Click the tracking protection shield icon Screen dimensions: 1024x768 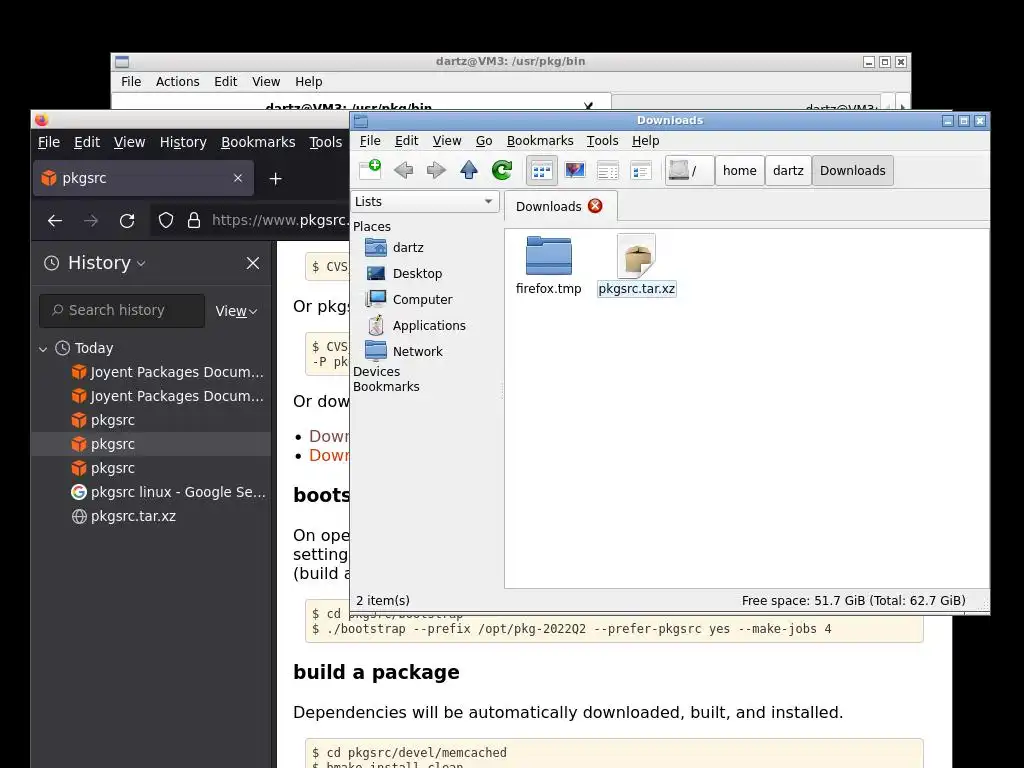166,221
